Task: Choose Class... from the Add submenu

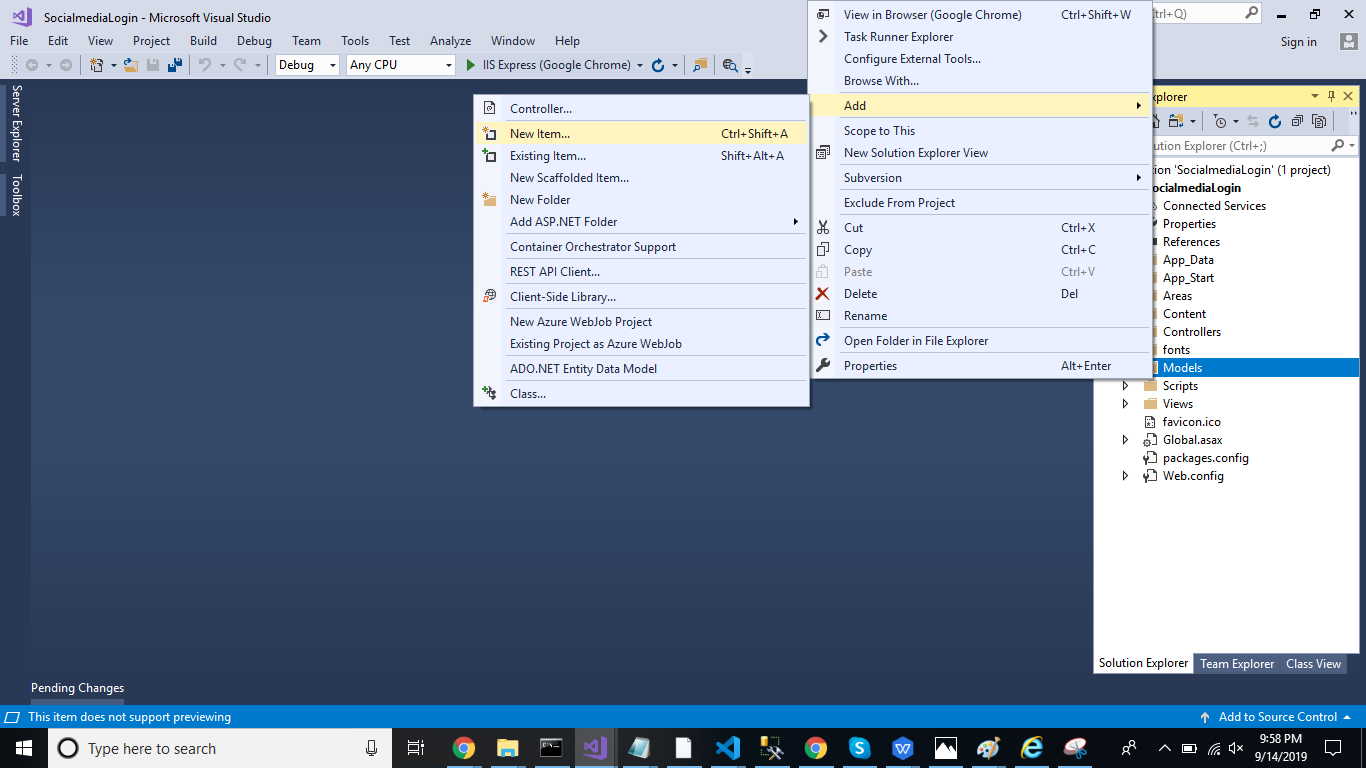Action: click(528, 394)
